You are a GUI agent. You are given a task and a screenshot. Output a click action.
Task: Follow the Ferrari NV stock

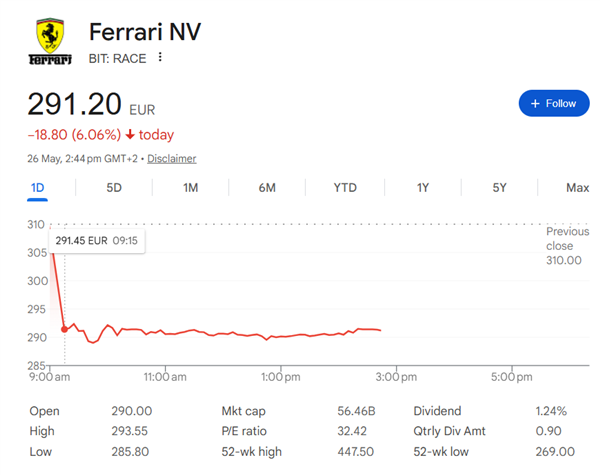(554, 103)
